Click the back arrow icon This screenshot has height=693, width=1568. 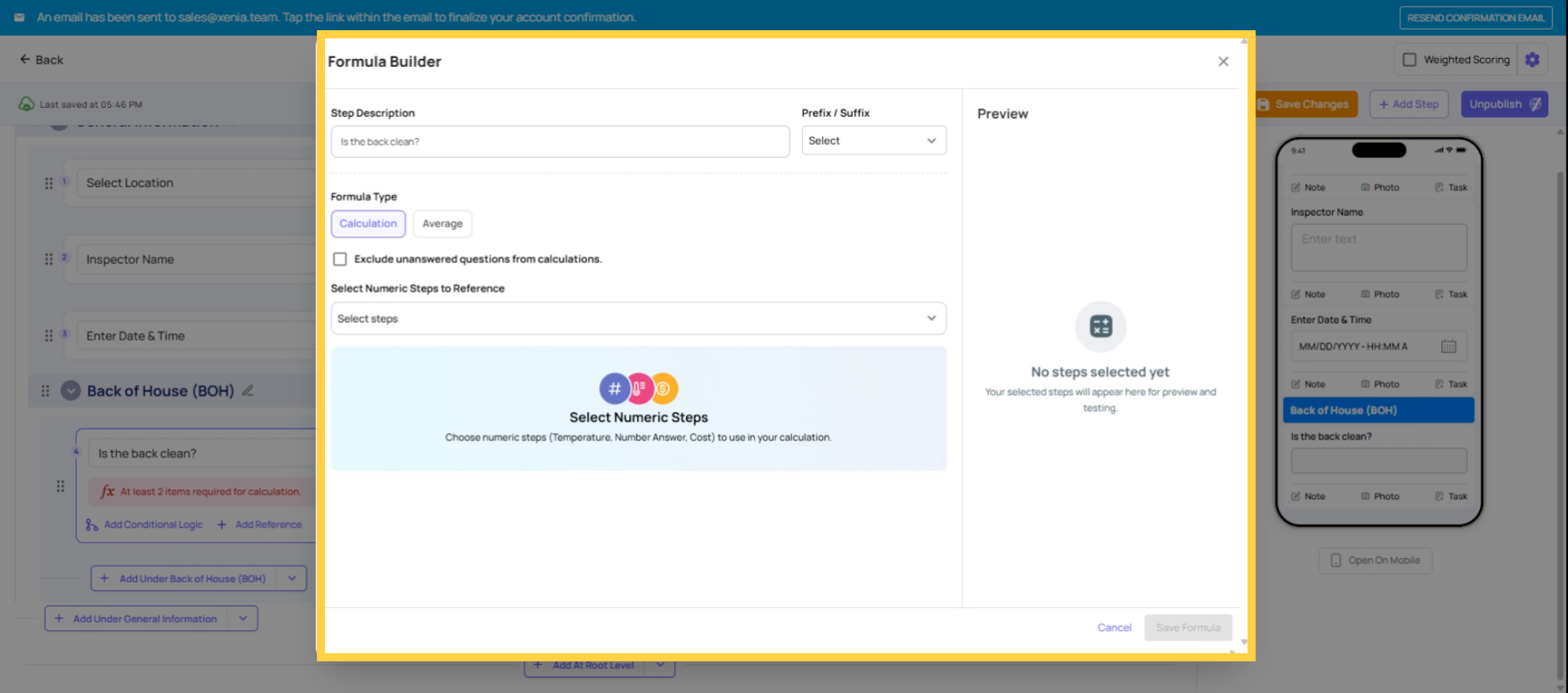point(25,60)
